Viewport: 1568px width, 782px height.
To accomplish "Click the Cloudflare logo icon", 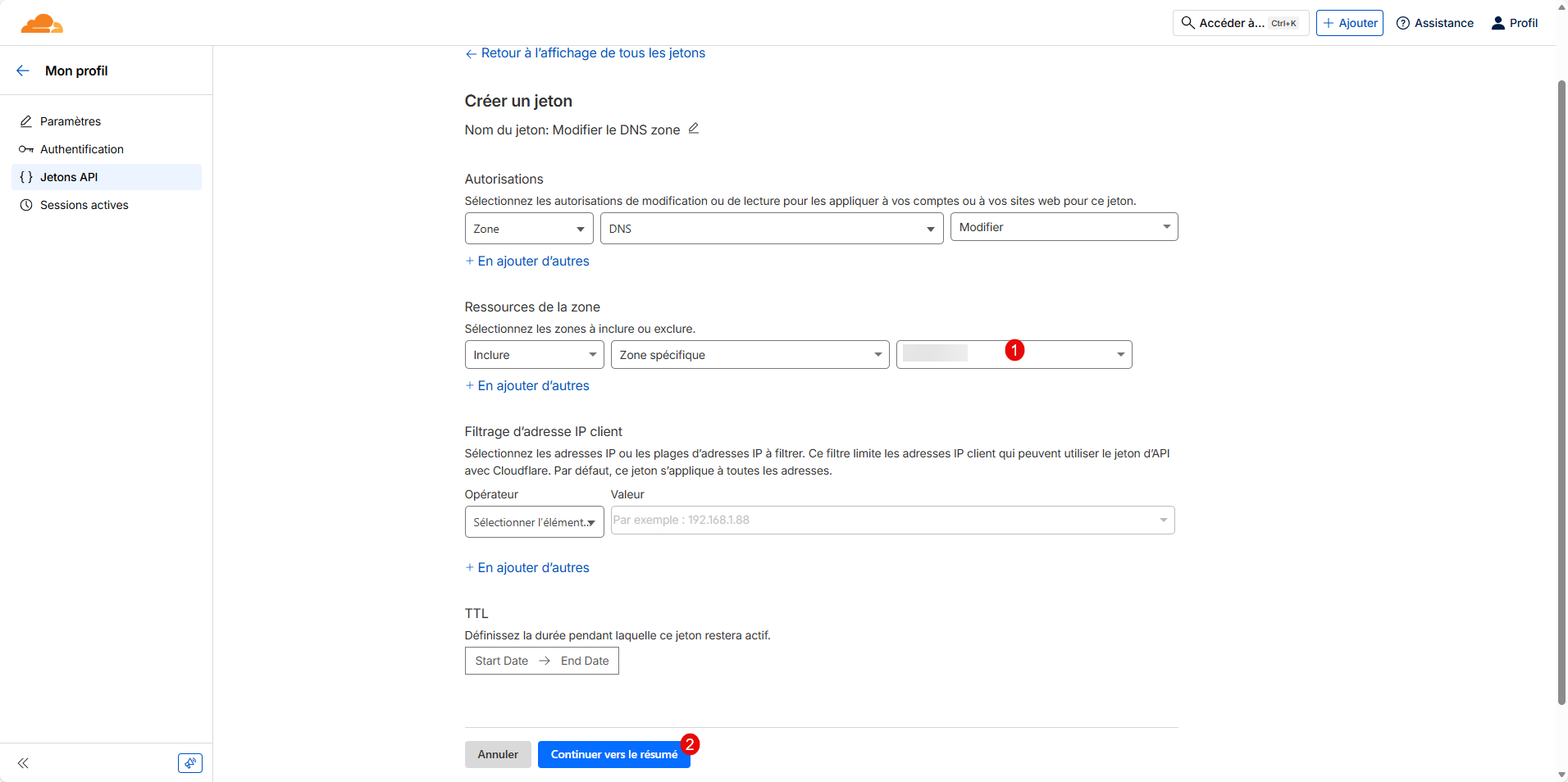I will (x=42, y=24).
